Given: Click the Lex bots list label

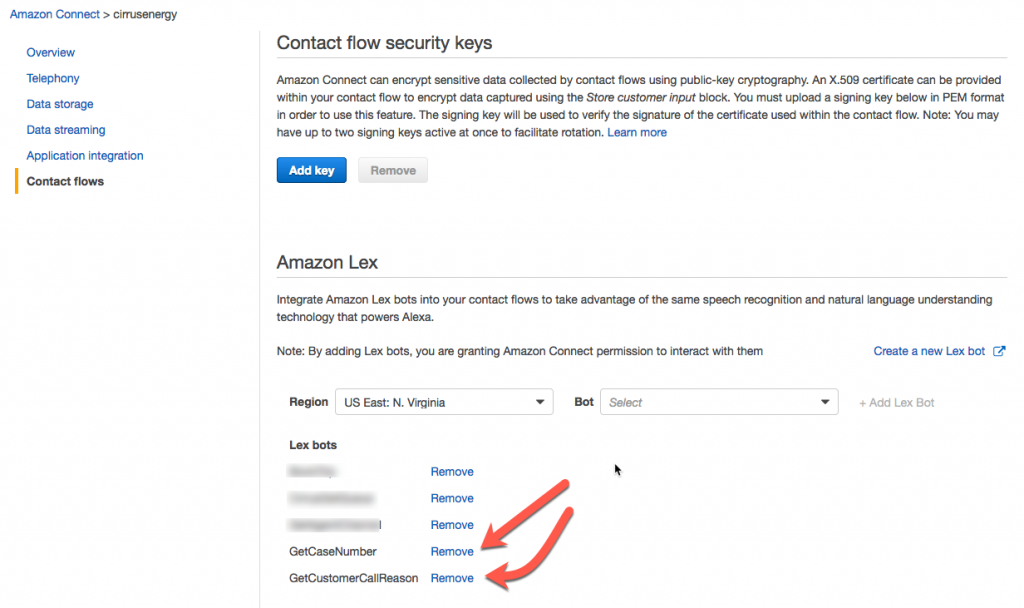Looking at the screenshot, I should [313, 445].
